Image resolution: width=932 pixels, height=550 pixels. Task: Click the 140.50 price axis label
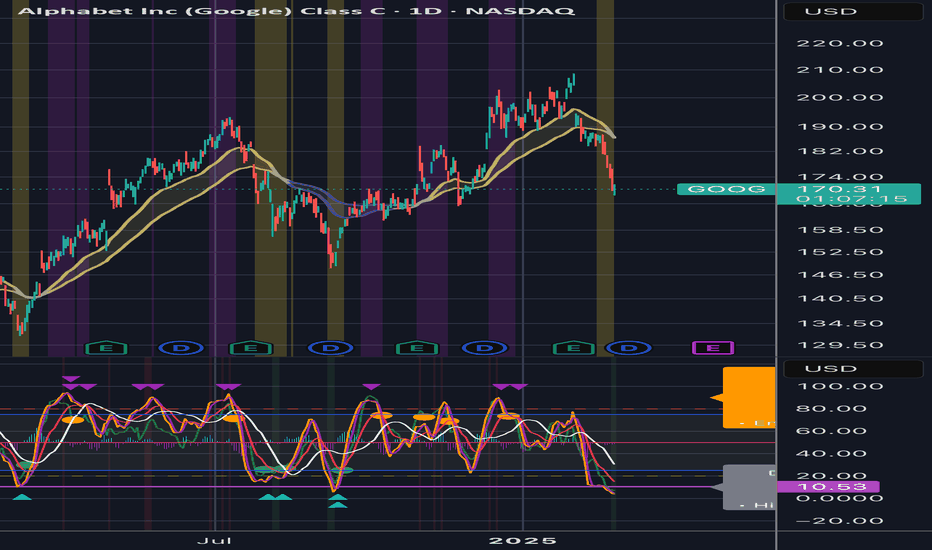pos(840,299)
